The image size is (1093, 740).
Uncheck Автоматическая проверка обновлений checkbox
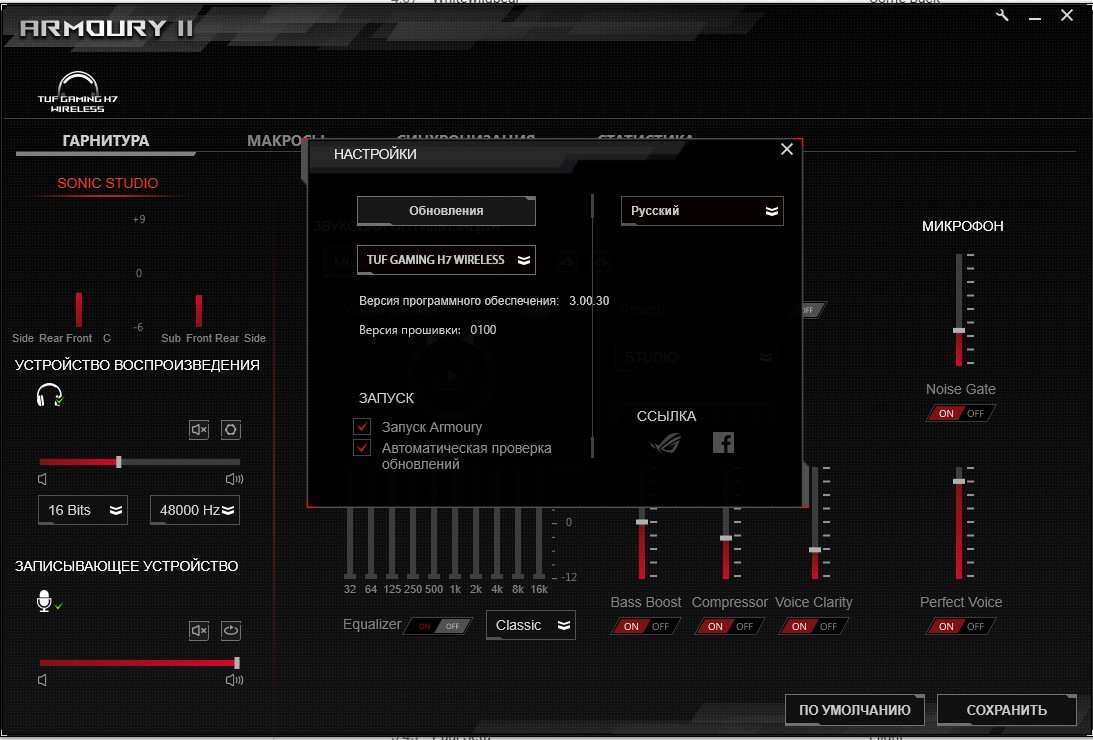pyautogui.click(x=362, y=447)
